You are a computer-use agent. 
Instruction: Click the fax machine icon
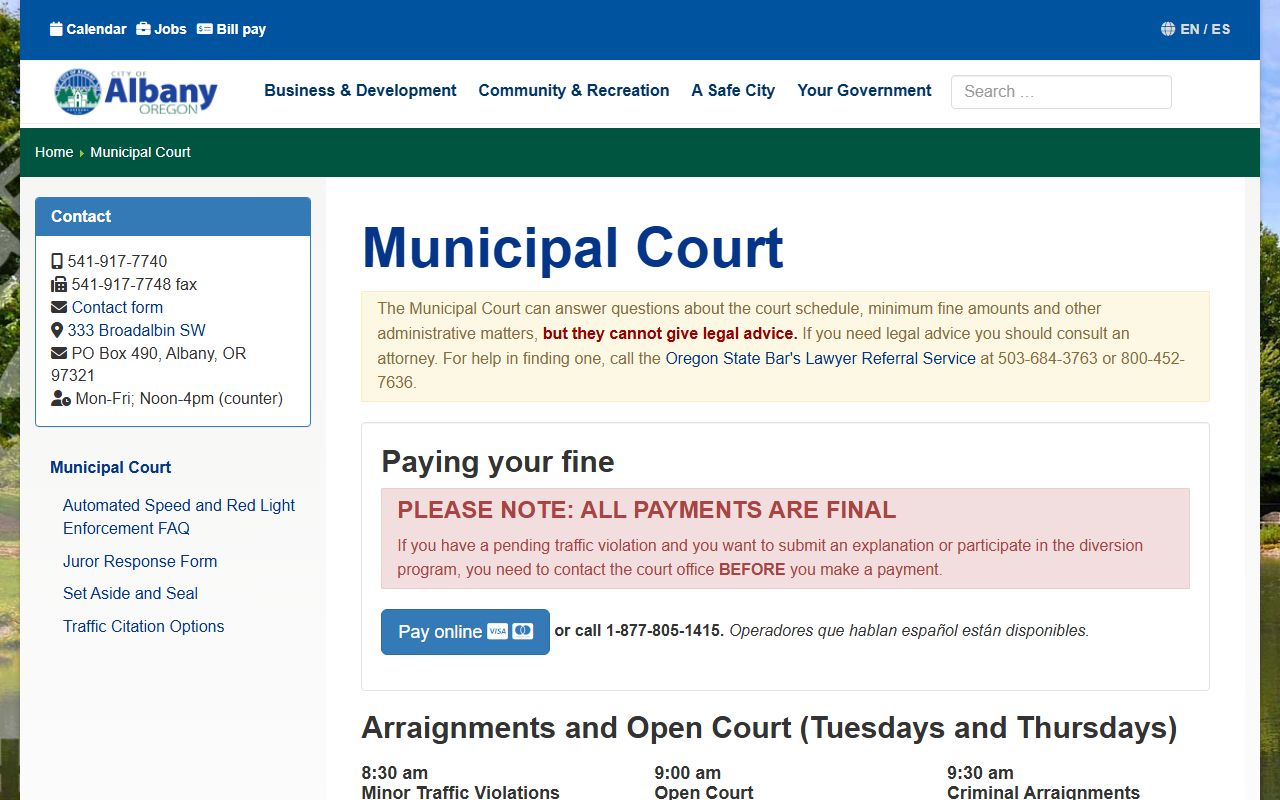click(59, 285)
